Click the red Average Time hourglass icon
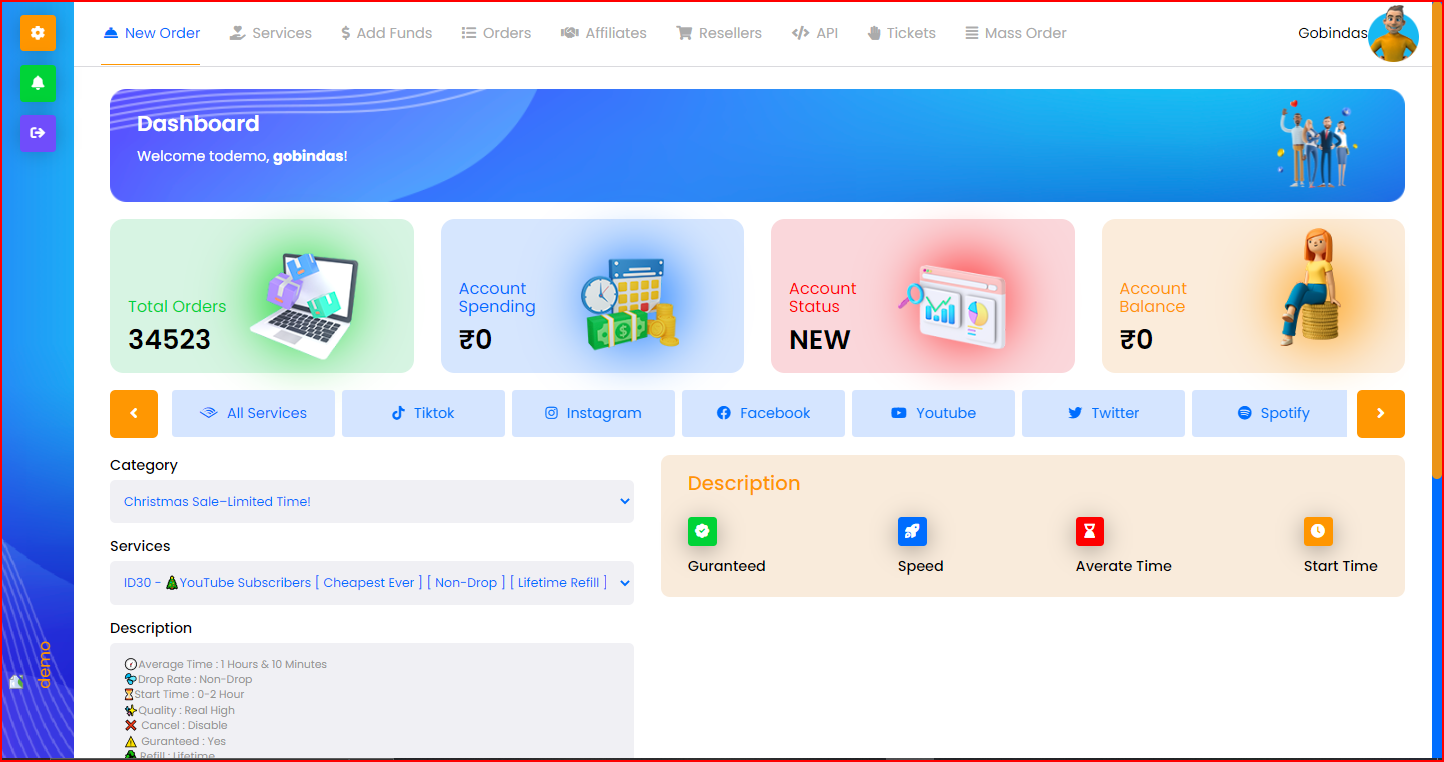 point(1090,531)
